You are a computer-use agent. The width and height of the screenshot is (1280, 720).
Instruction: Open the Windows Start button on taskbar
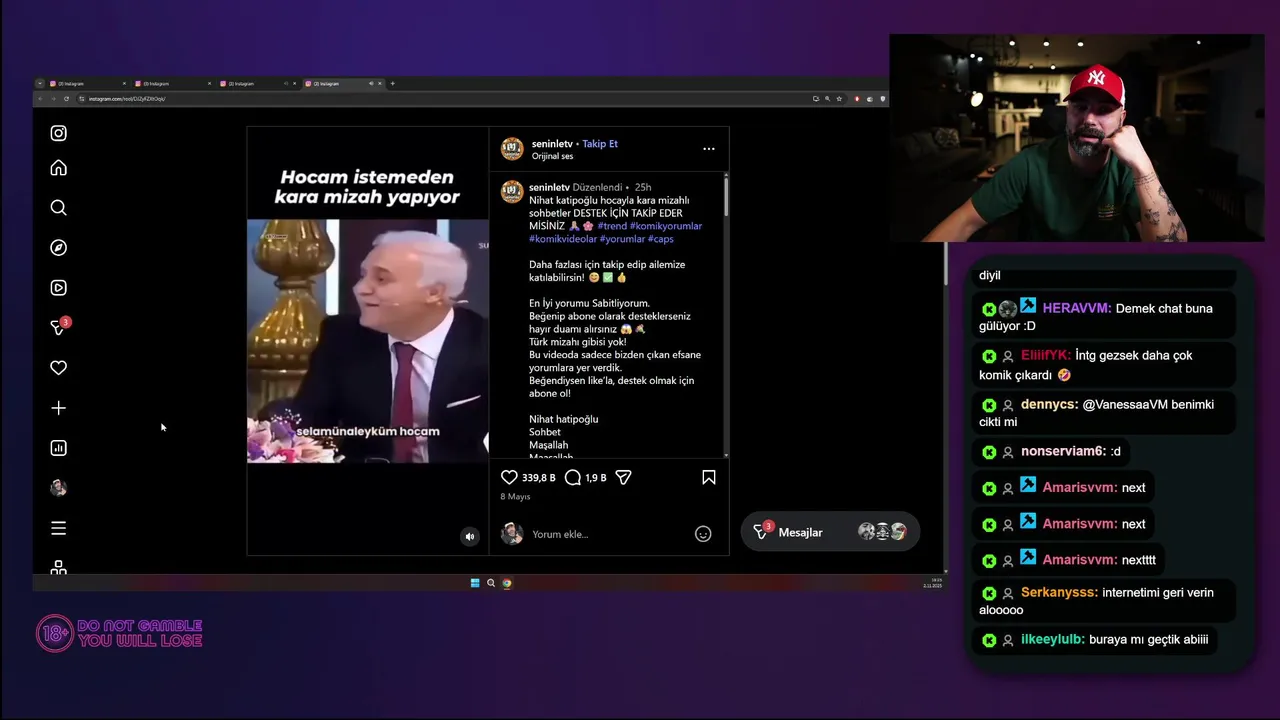pyautogui.click(x=475, y=583)
